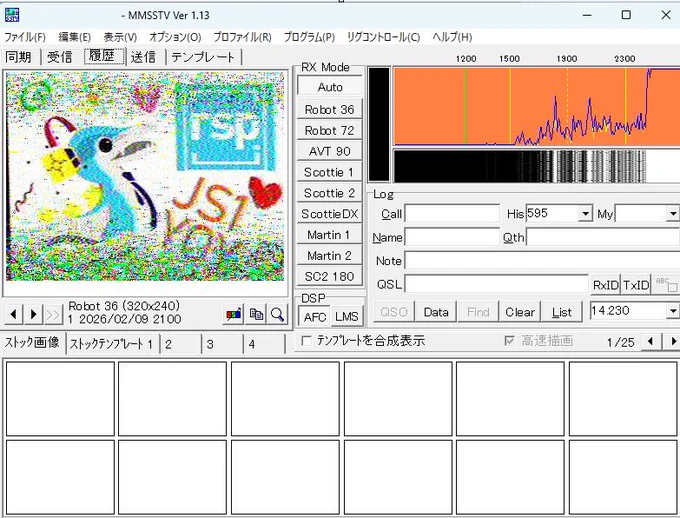This screenshot has height=518, width=680.
Task: Click the black signal level meter
Action: [379, 125]
